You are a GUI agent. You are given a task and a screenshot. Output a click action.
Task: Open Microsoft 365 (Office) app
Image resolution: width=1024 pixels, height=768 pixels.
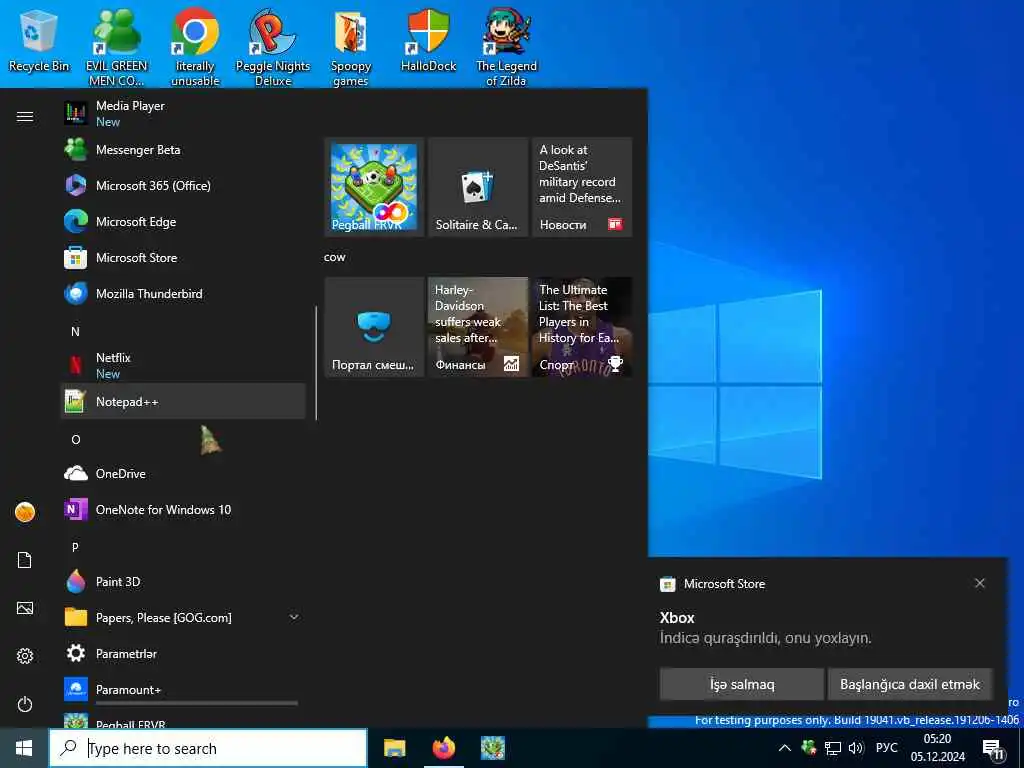pyautogui.click(x=183, y=185)
